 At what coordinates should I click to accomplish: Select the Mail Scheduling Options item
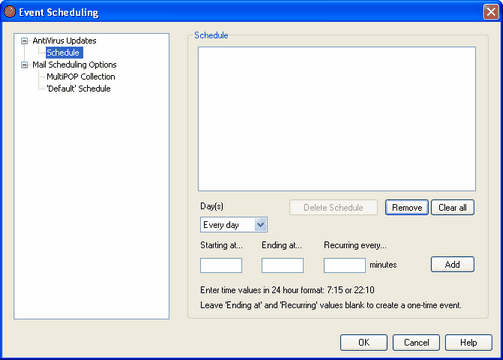pyautogui.click(x=74, y=65)
